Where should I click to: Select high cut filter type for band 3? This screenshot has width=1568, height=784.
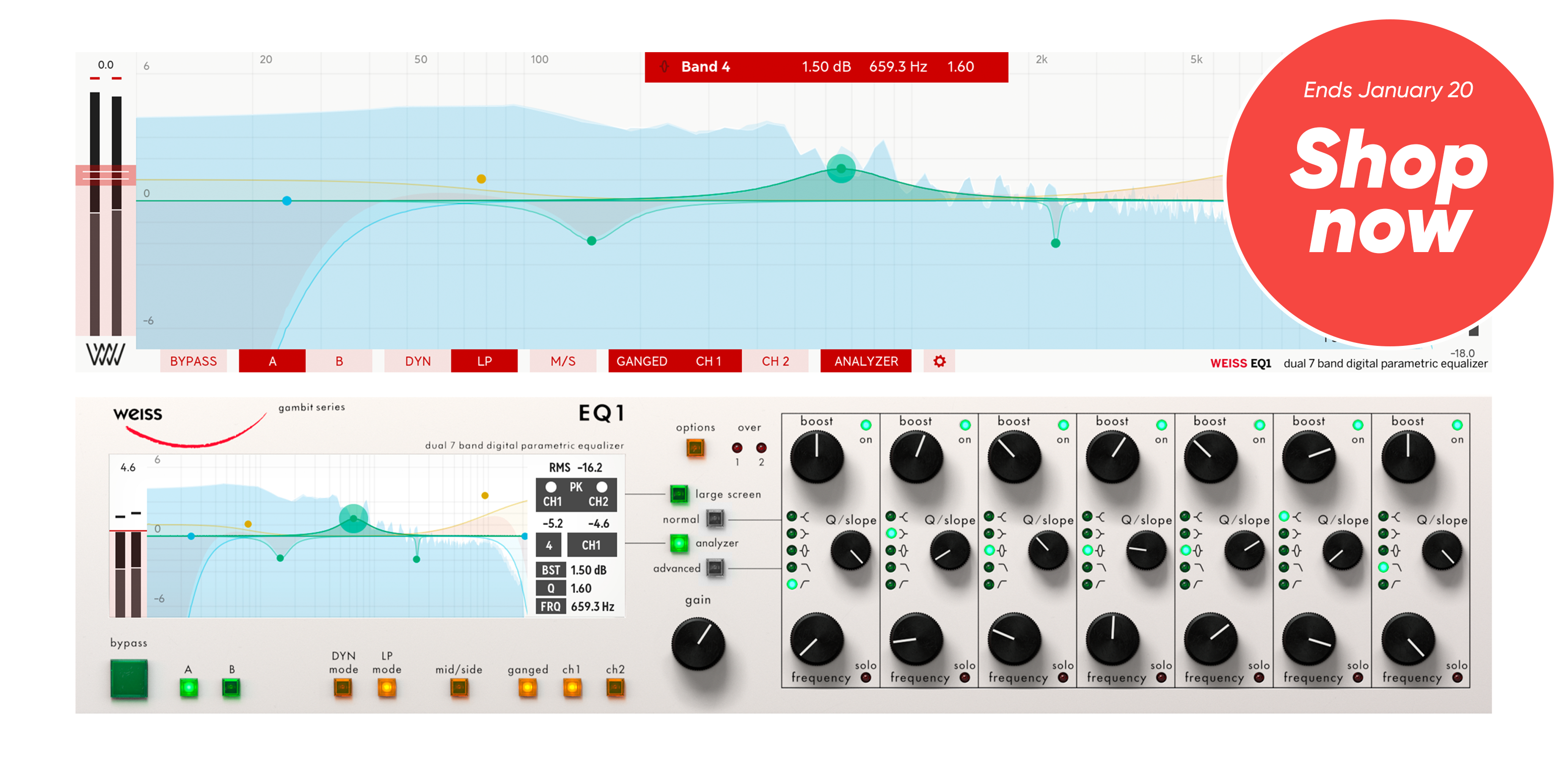(990, 567)
